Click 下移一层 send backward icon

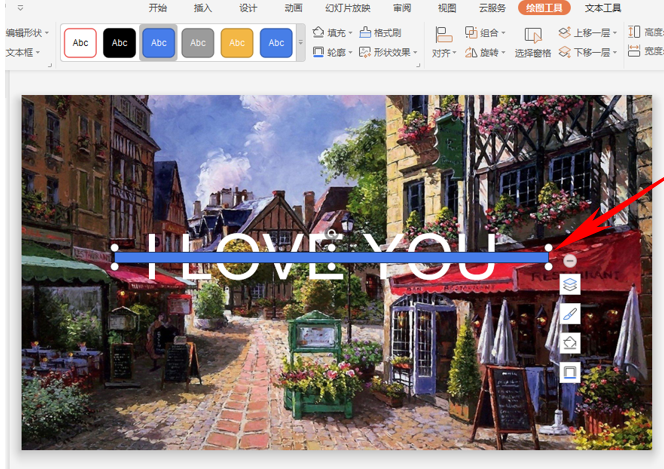[564, 52]
